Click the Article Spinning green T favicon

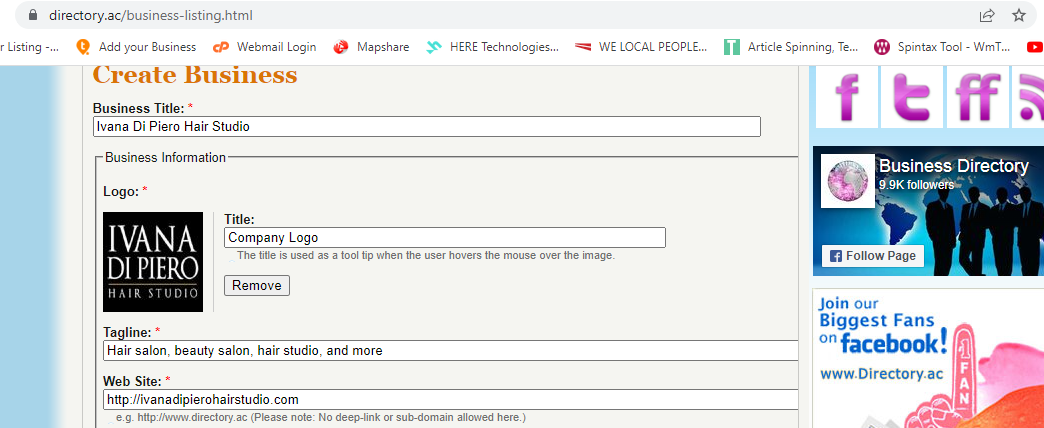pyautogui.click(x=732, y=47)
